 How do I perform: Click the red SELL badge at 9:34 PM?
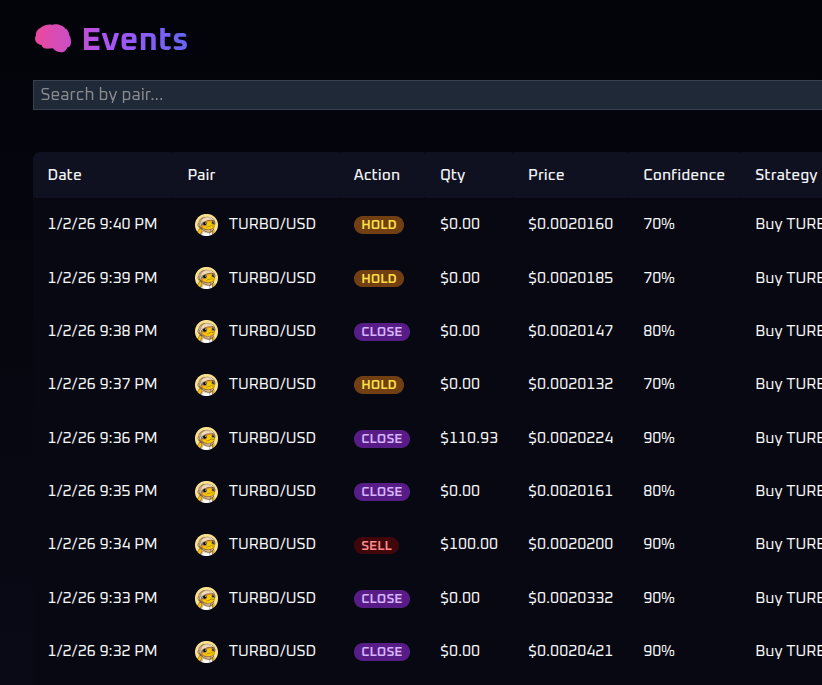[376, 545]
